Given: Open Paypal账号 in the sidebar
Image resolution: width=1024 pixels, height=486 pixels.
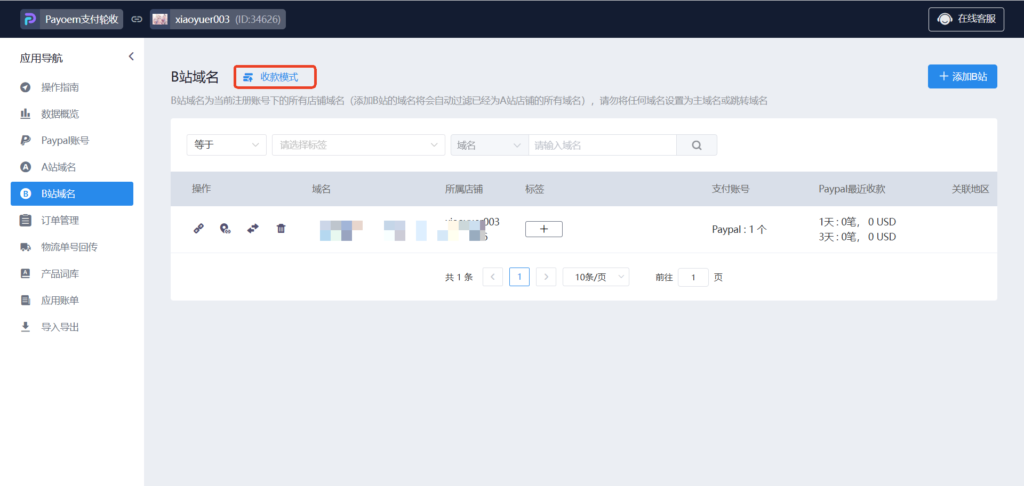Looking at the screenshot, I should [x=65, y=140].
